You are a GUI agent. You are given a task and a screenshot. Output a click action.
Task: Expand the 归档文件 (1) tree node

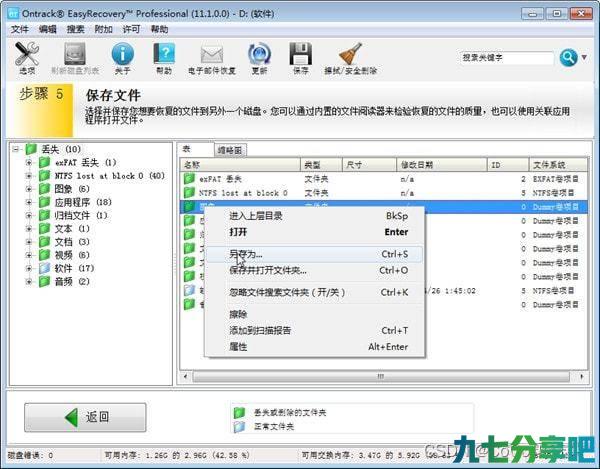28,215
